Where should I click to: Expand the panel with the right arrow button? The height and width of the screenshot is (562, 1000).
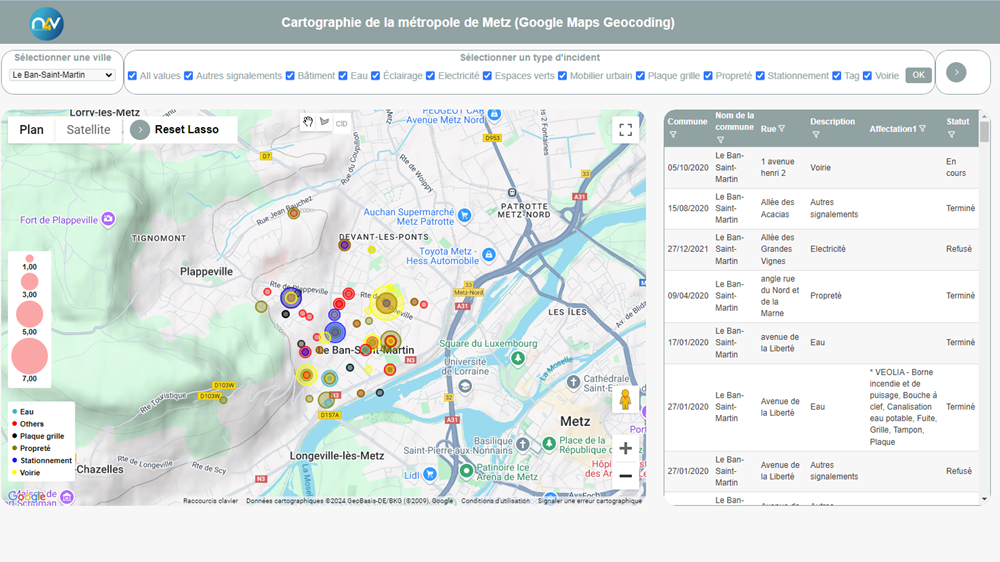956,72
